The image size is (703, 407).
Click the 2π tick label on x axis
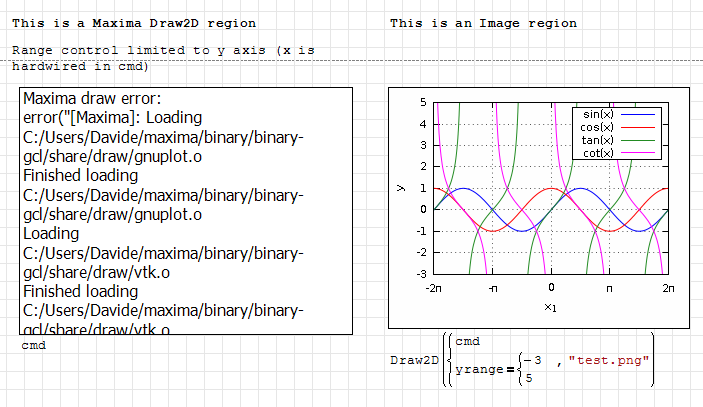[667, 287]
